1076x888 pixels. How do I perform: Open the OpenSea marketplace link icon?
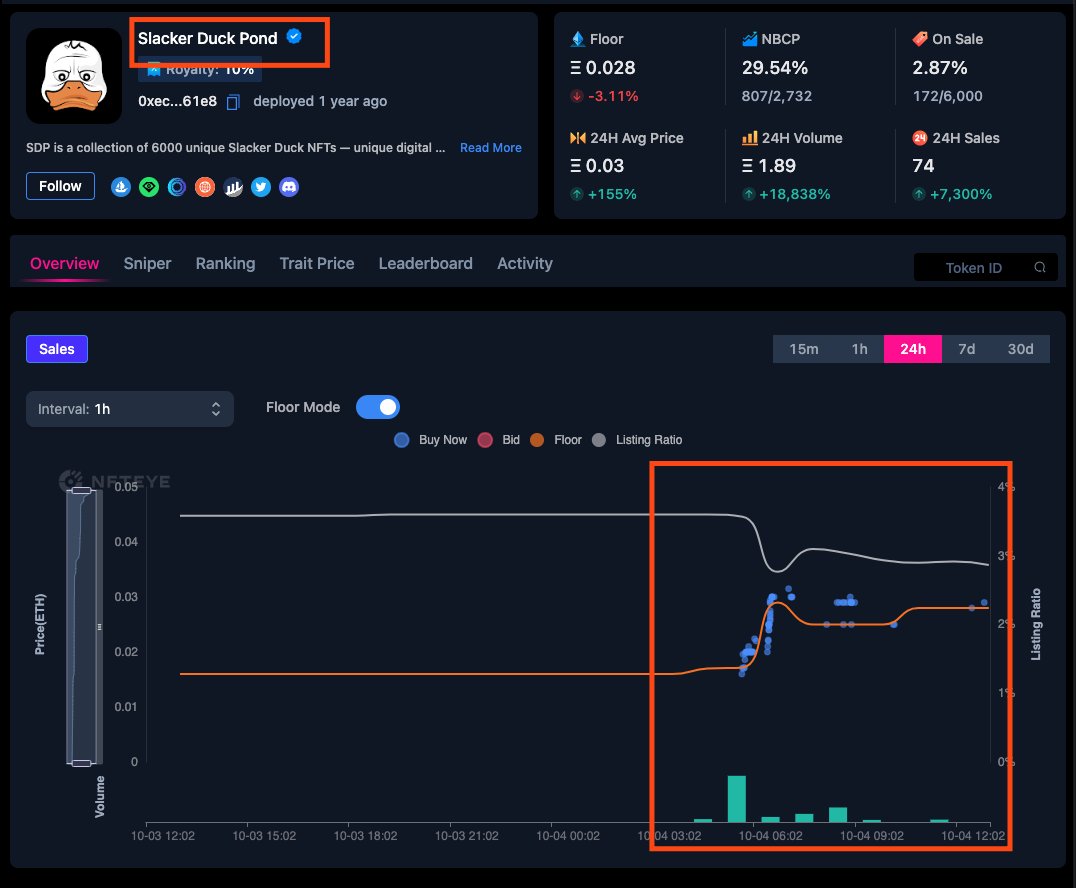click(x=121, y=187)
